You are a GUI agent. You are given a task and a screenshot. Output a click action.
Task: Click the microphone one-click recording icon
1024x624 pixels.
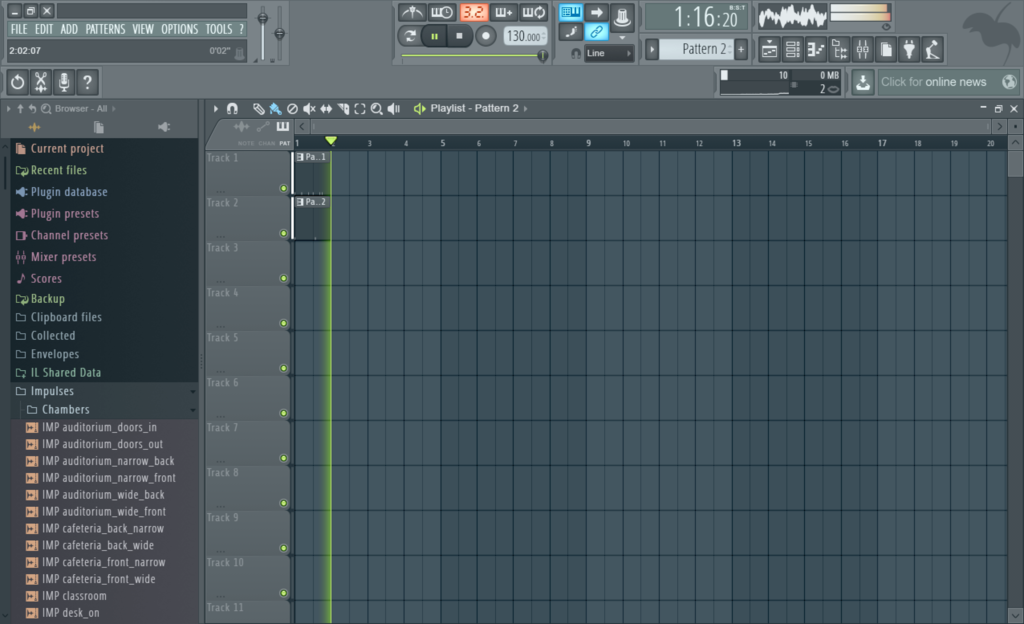click(64, 82)
